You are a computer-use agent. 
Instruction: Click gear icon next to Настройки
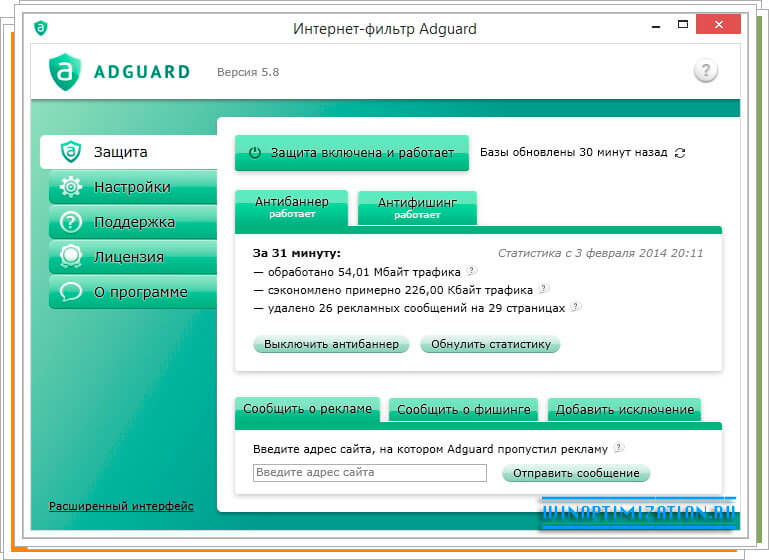click(71, 187)
